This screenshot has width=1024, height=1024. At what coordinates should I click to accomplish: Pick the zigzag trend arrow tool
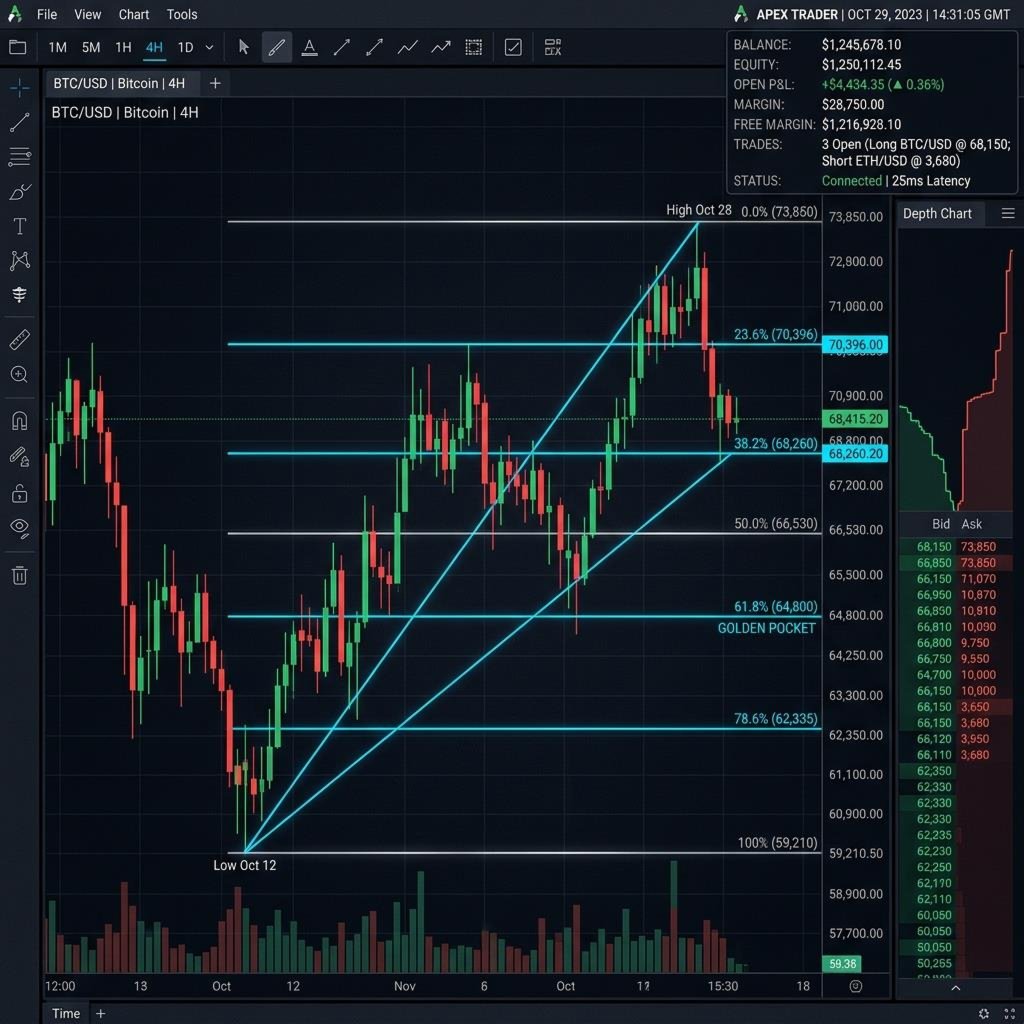coord(441,47)
